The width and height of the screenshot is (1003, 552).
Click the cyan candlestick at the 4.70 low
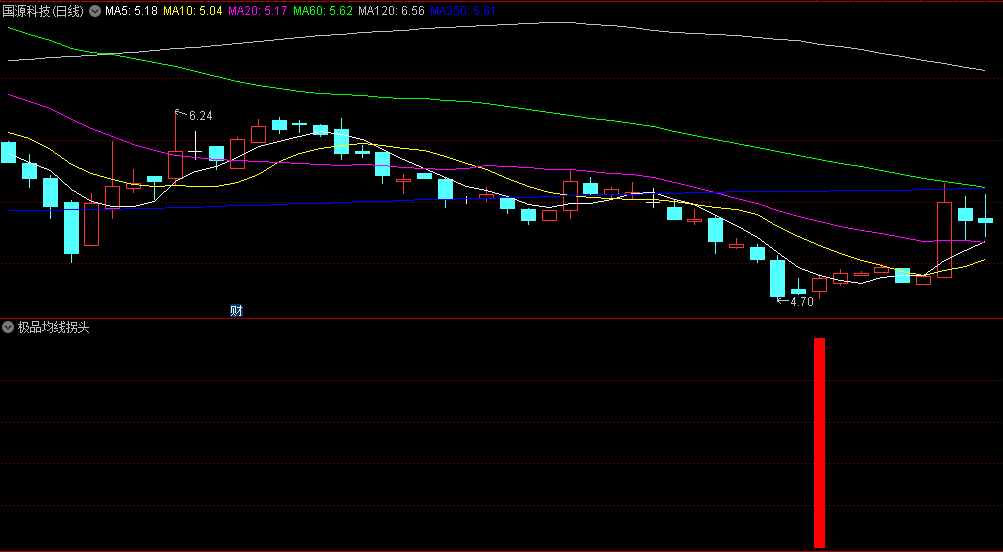click(777, 277)
